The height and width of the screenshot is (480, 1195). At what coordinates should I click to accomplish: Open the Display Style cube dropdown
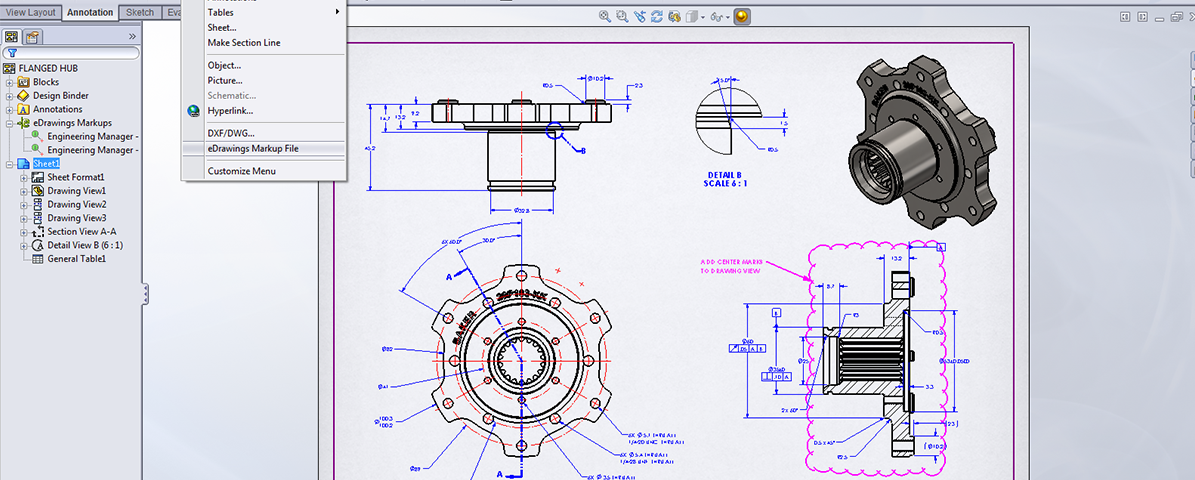pyautogui.click(x=694, y=16)
